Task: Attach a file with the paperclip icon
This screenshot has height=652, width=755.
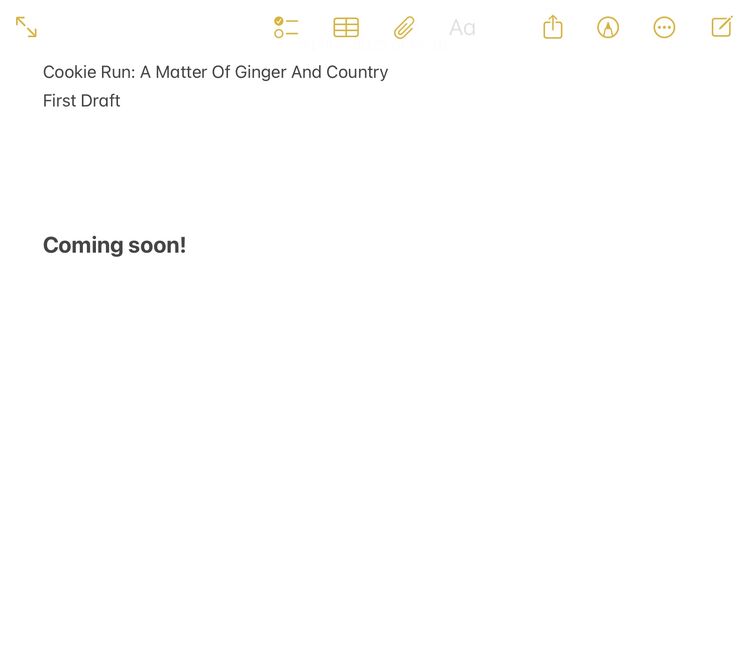Action: (404, 27)
